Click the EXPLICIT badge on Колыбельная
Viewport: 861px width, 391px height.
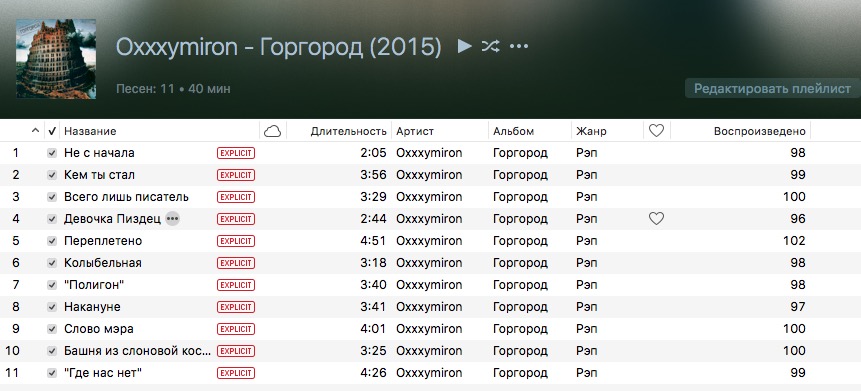click(x=236, y=263)
